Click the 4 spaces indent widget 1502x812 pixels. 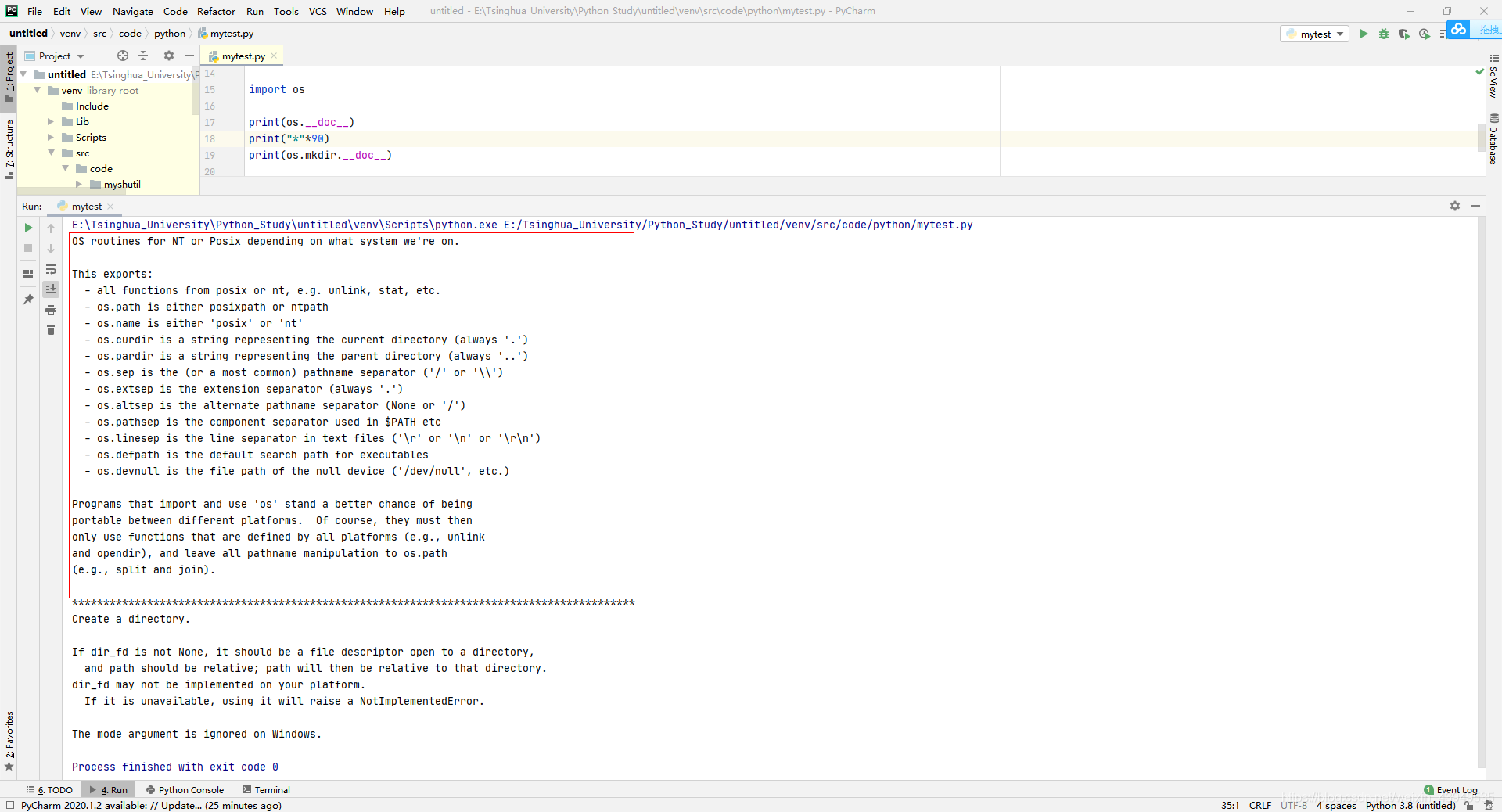point(1336,806)
